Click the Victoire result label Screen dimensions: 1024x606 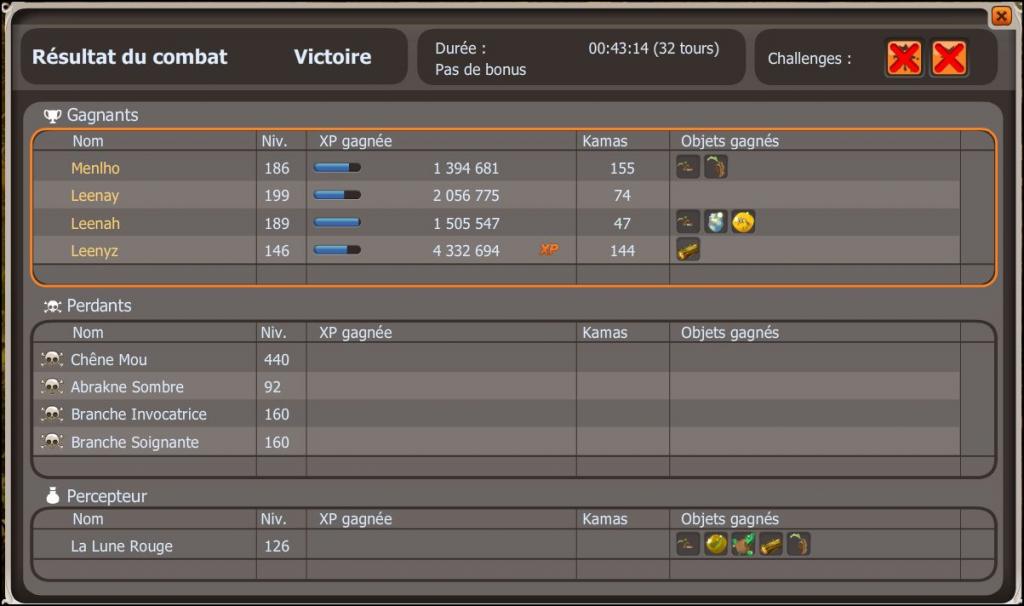[x=332, y=57]
